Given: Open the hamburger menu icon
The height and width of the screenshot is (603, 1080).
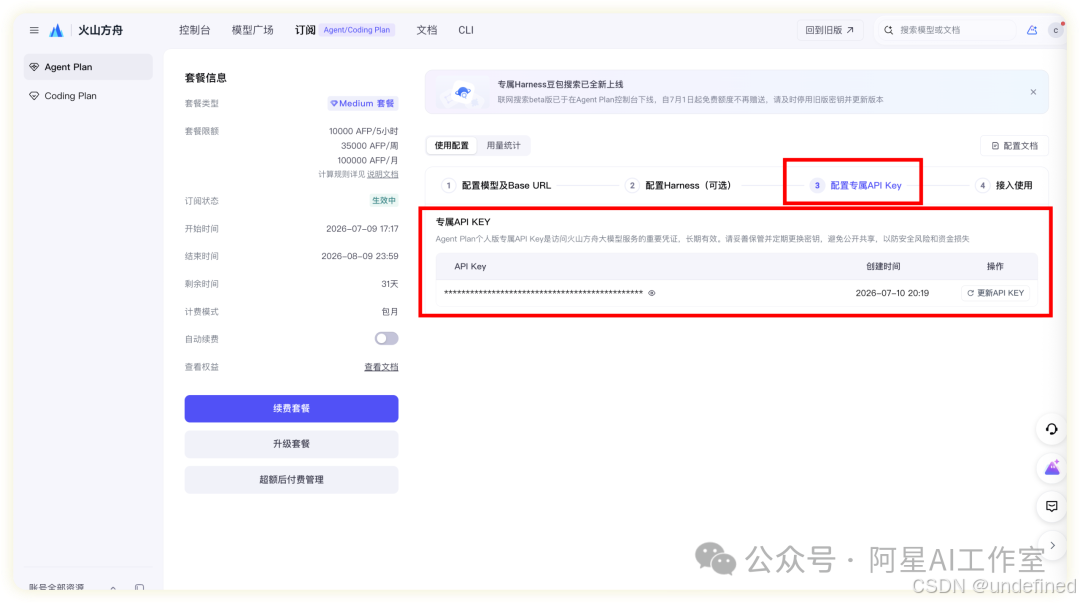Looking at the screenshot, I should (34, 30).
